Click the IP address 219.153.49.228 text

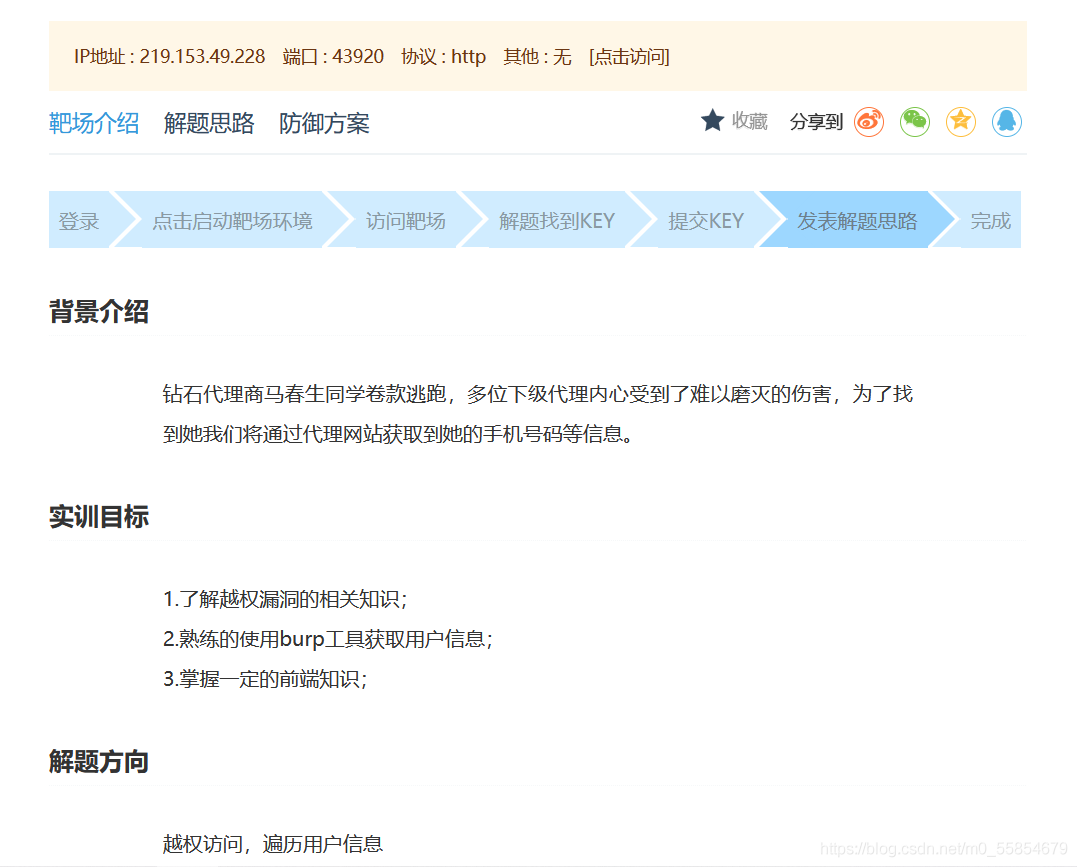[x=202, y=56]
